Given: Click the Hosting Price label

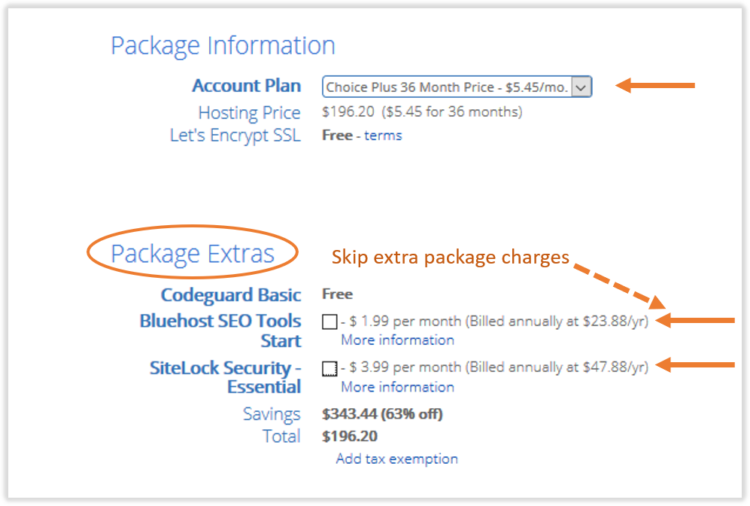Looking at the screenshot, I should tap(249, 113).
